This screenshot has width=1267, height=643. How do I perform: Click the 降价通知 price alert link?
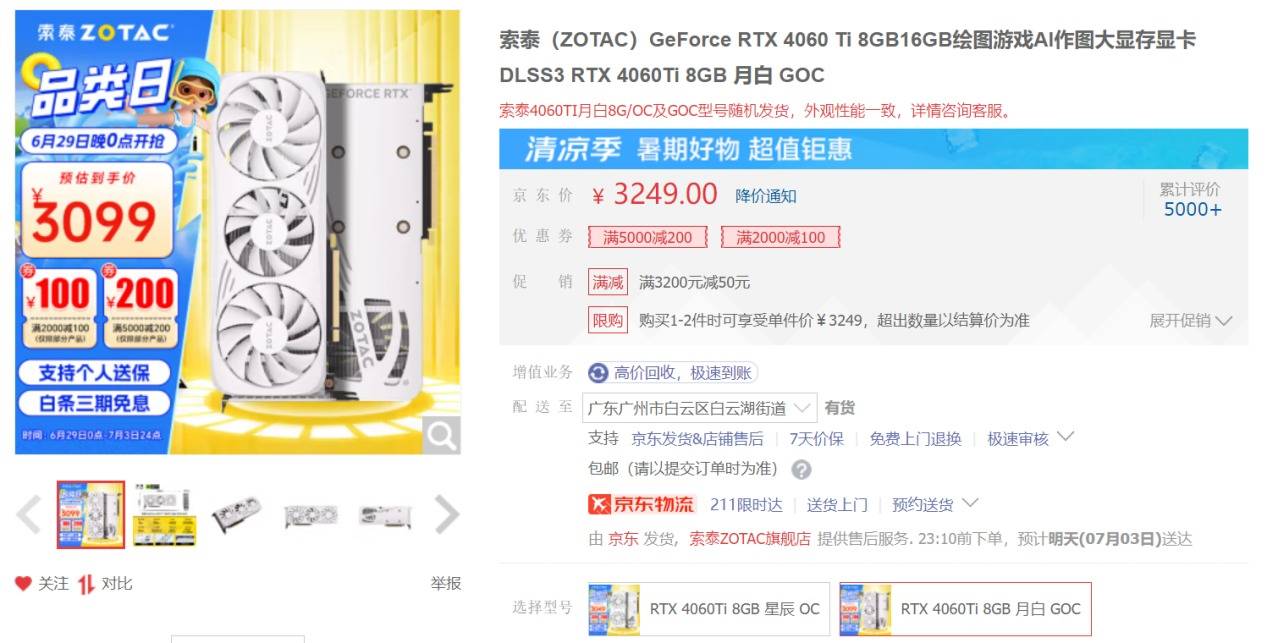pos(766,196)
